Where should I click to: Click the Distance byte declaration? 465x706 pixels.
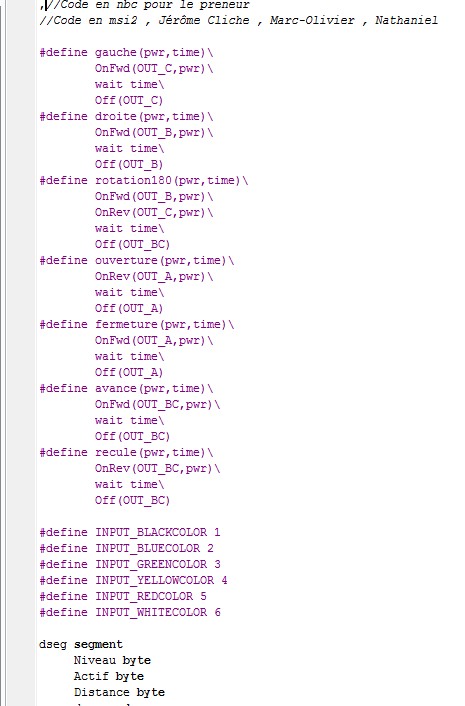119,692
